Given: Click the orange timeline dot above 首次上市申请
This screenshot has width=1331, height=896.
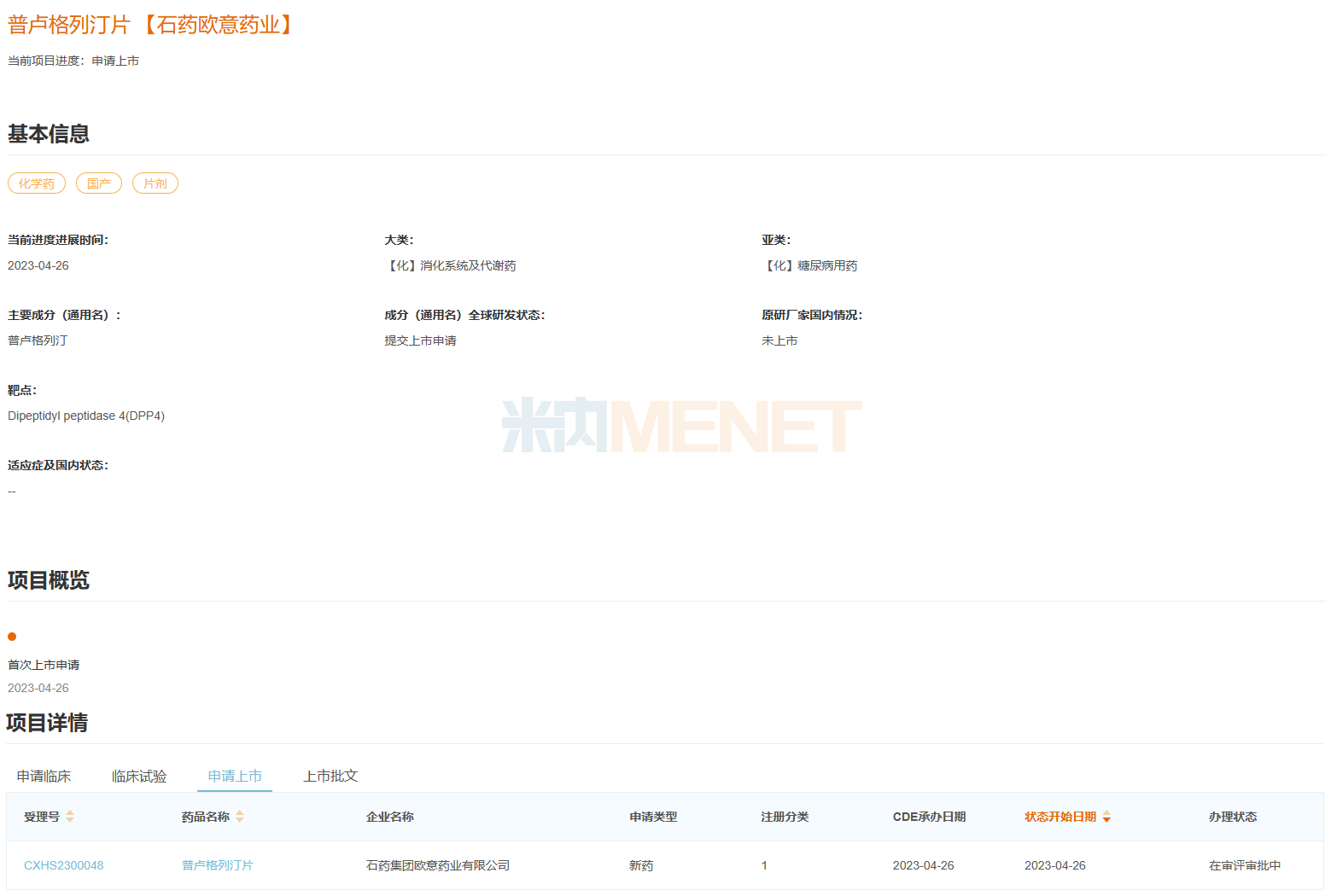Looking at the screenshot, I should pyautogui.click(x=12, y=637).
